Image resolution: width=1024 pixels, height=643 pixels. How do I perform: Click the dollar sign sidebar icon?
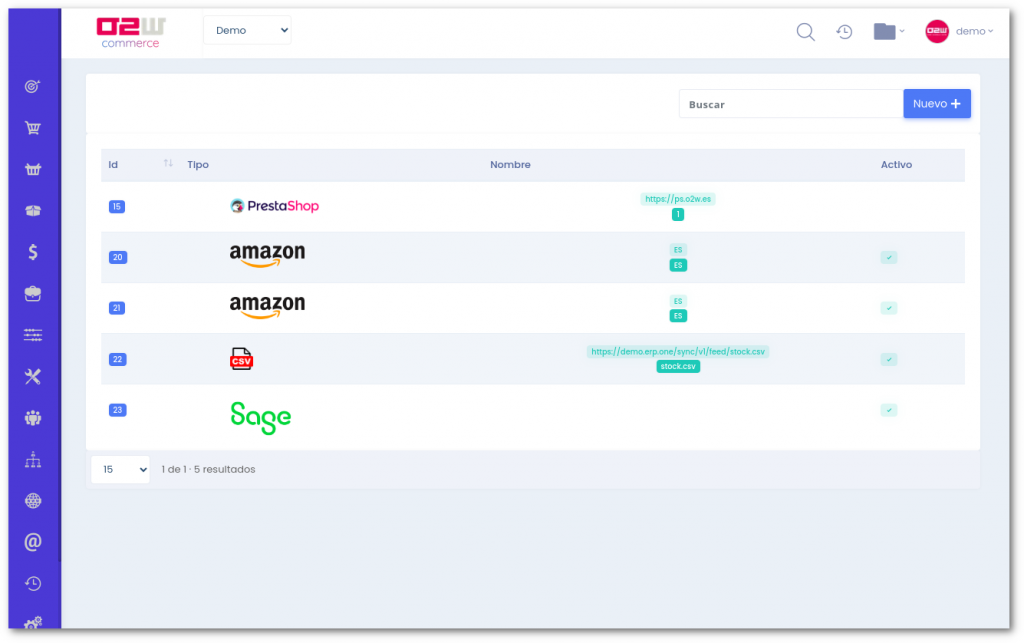33,252
